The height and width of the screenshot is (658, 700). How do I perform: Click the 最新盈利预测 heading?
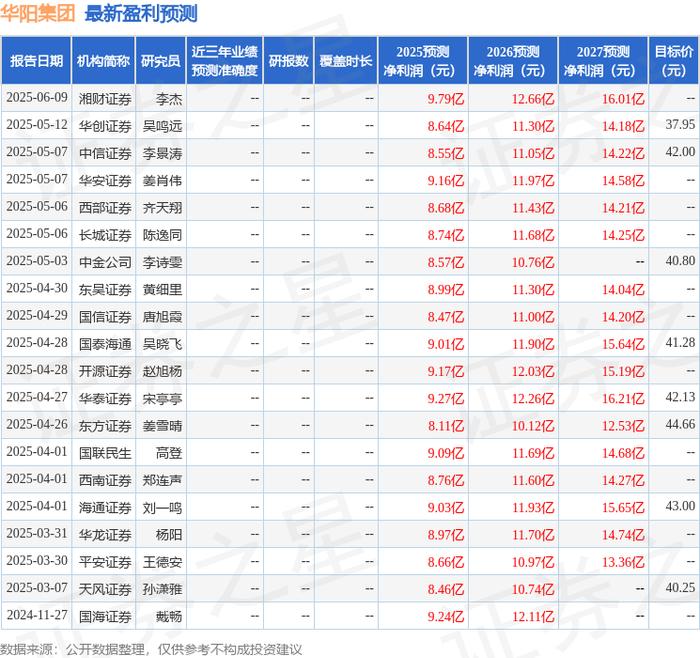(x=141, y=13)
